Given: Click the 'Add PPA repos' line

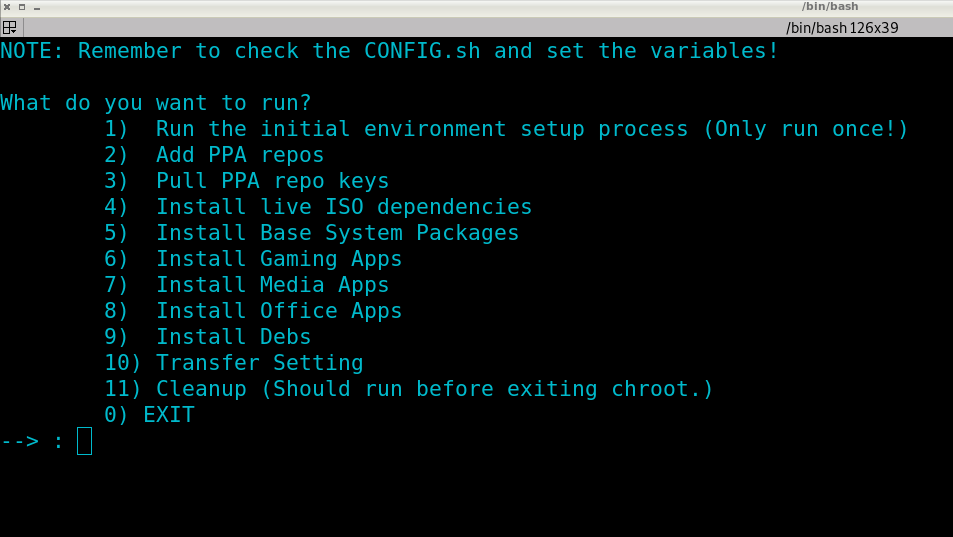Looking at the screenshot, I should click(x=214, y=155).
